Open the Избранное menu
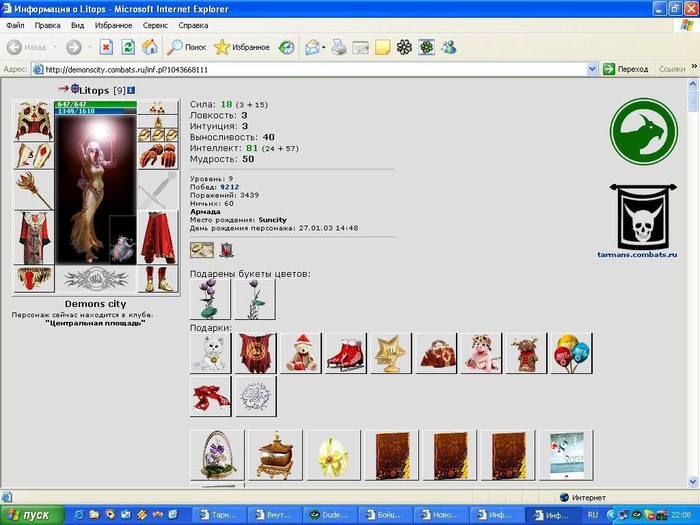700x525 pixels. coord(114,24)
